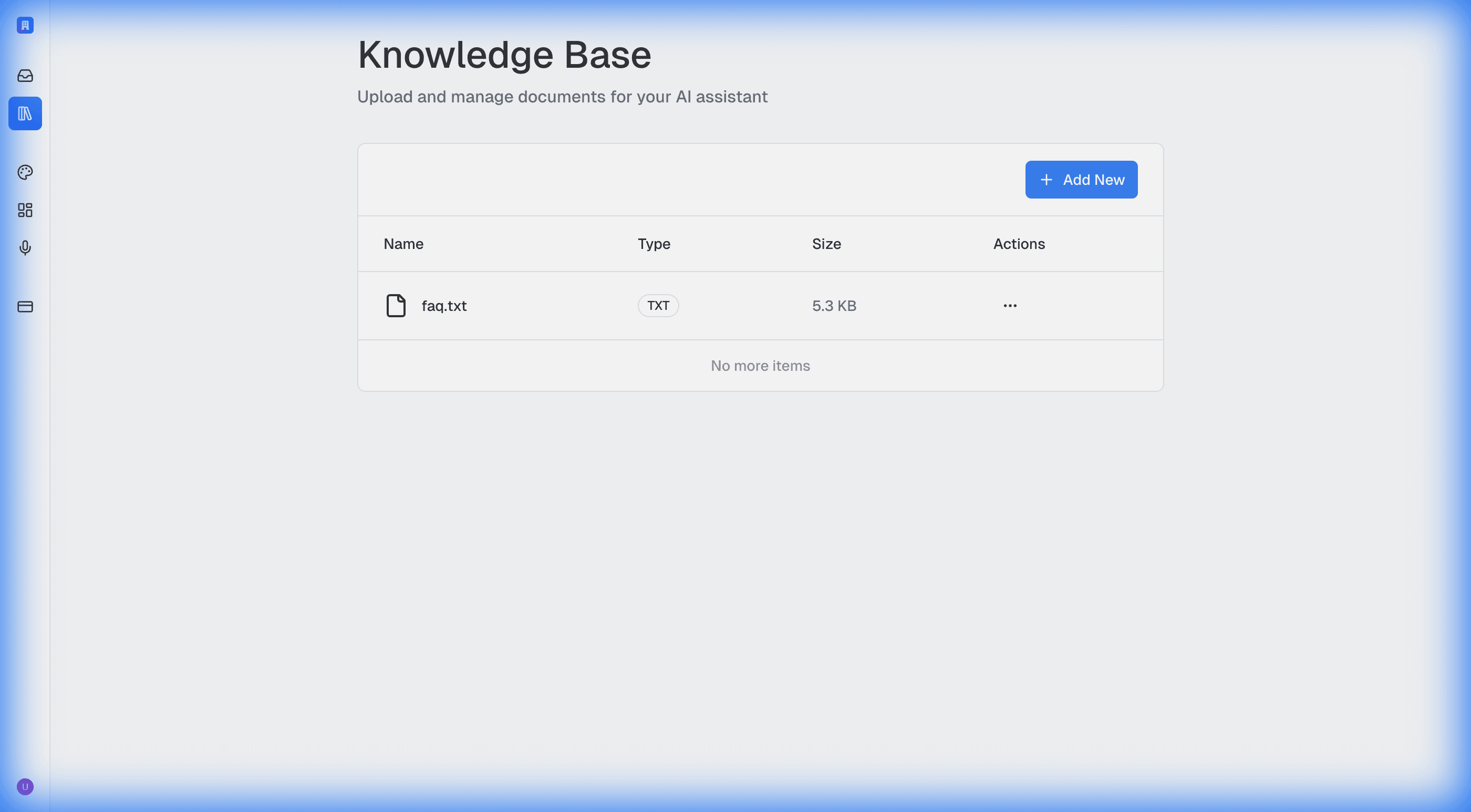Click the 5.3 KB size value

pos(834,306)
